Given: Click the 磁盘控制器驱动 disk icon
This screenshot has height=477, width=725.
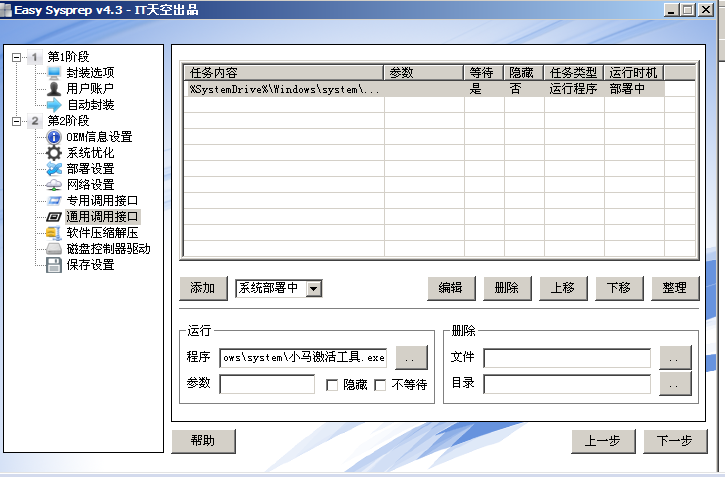Looking at the screenshot, I should click(54, 249).
